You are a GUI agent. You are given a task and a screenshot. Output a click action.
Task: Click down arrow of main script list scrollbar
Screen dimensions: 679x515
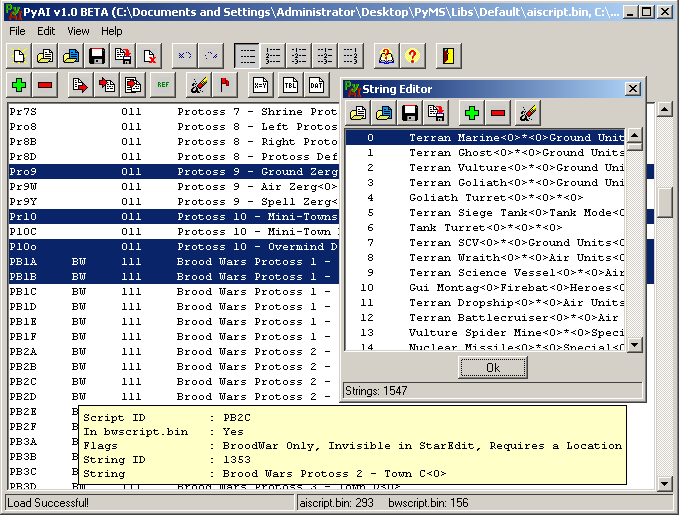pyautogui.click(x=664, y=484)
